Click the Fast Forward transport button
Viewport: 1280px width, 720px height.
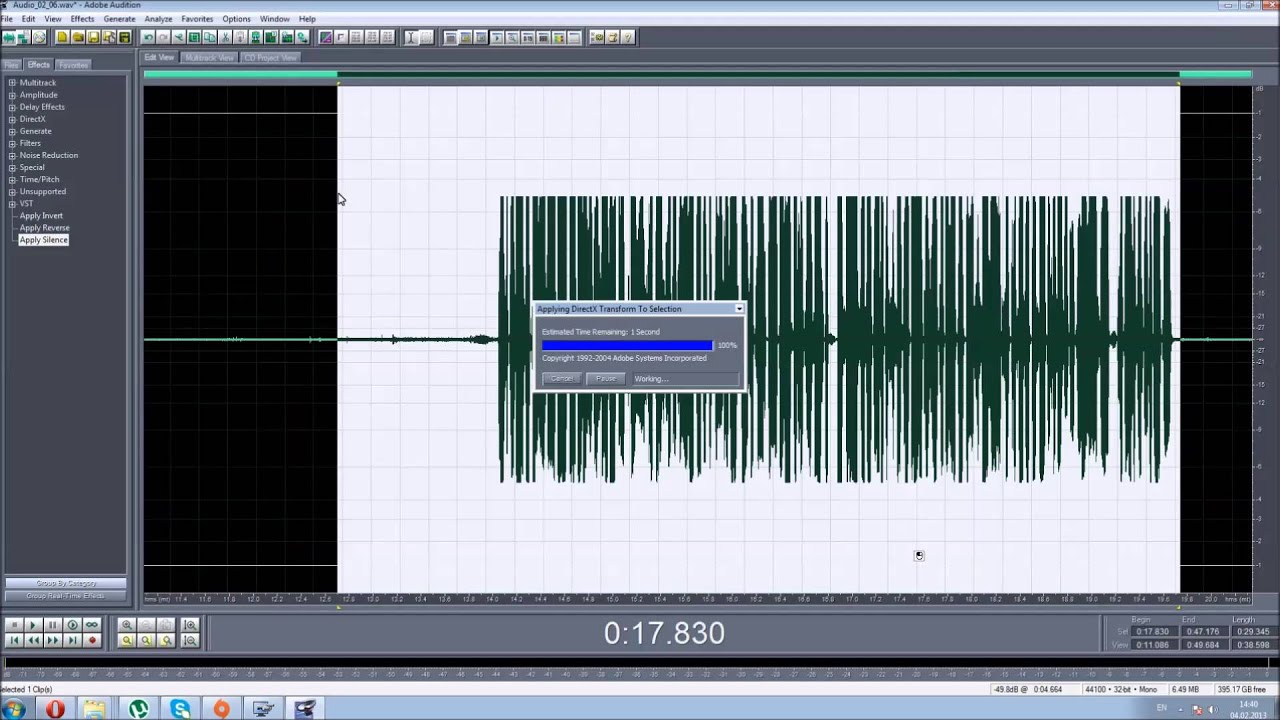pos(52,640)
